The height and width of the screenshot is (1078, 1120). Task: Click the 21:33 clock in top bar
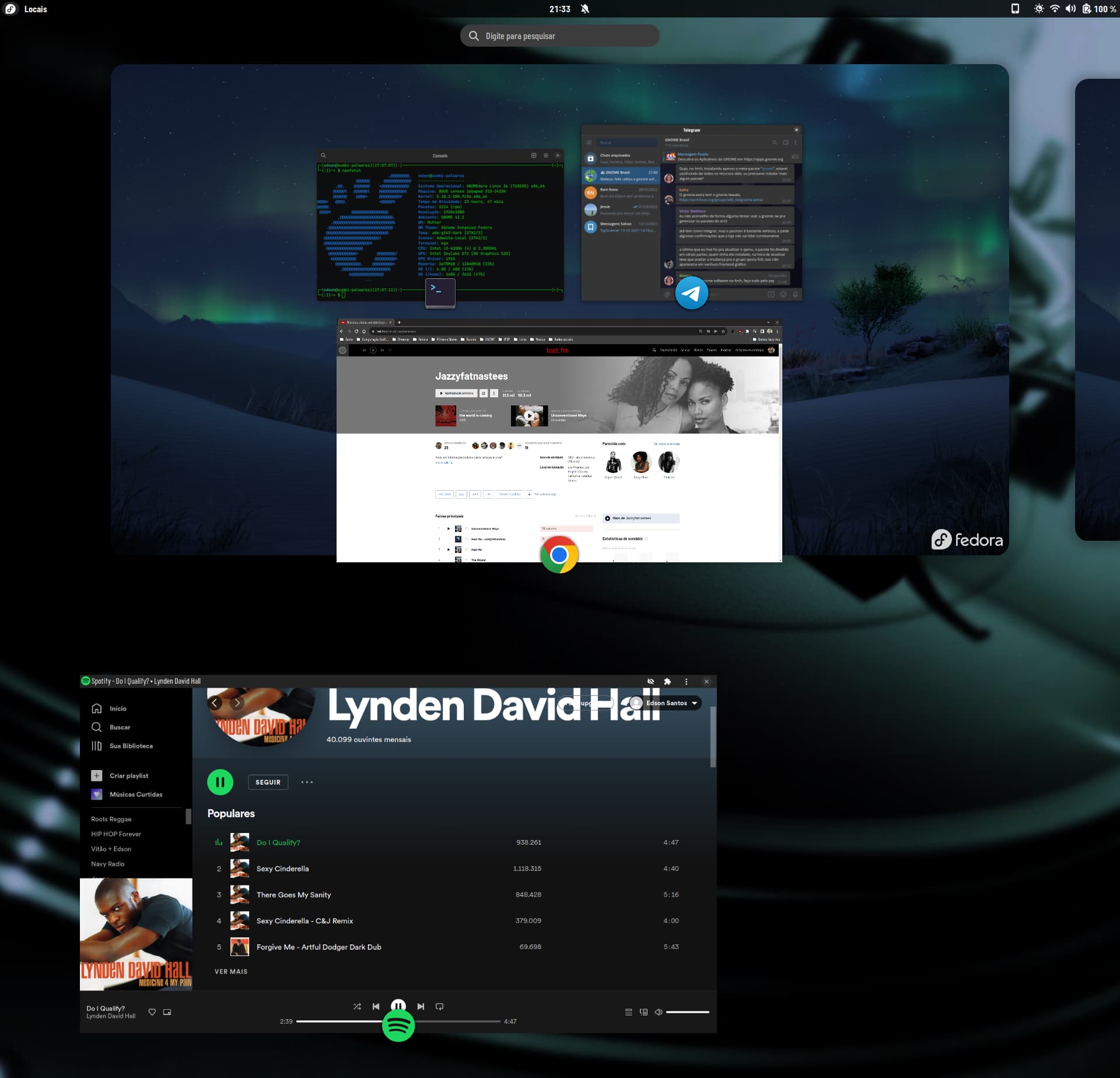[x=559, y=9]
